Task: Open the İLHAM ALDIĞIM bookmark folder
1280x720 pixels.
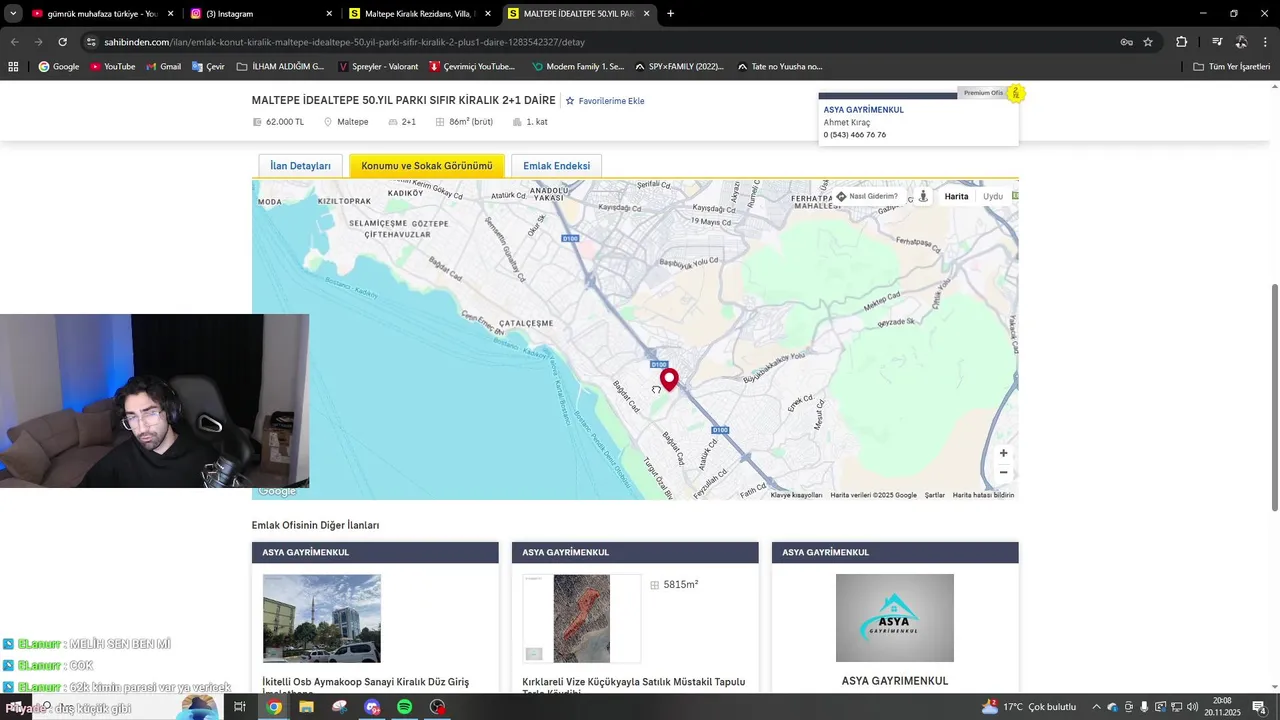Action: click(281, 67)
